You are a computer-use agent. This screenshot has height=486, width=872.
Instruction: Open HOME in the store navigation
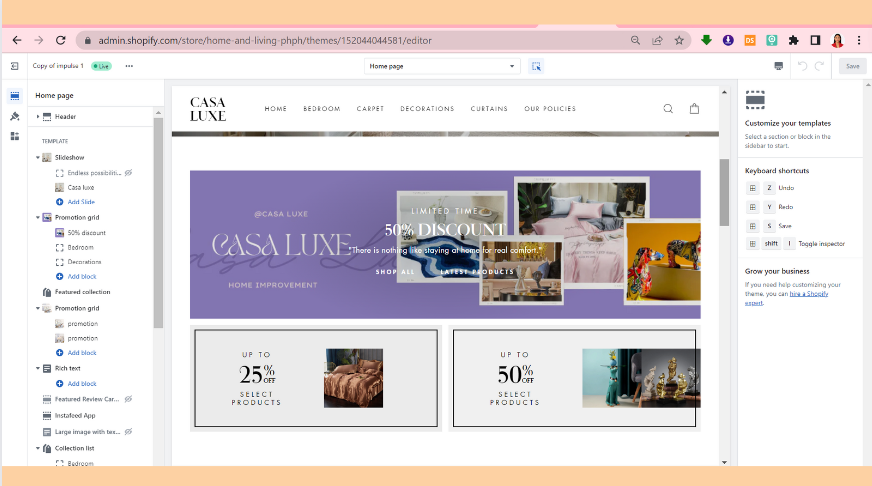pos(275,108)
